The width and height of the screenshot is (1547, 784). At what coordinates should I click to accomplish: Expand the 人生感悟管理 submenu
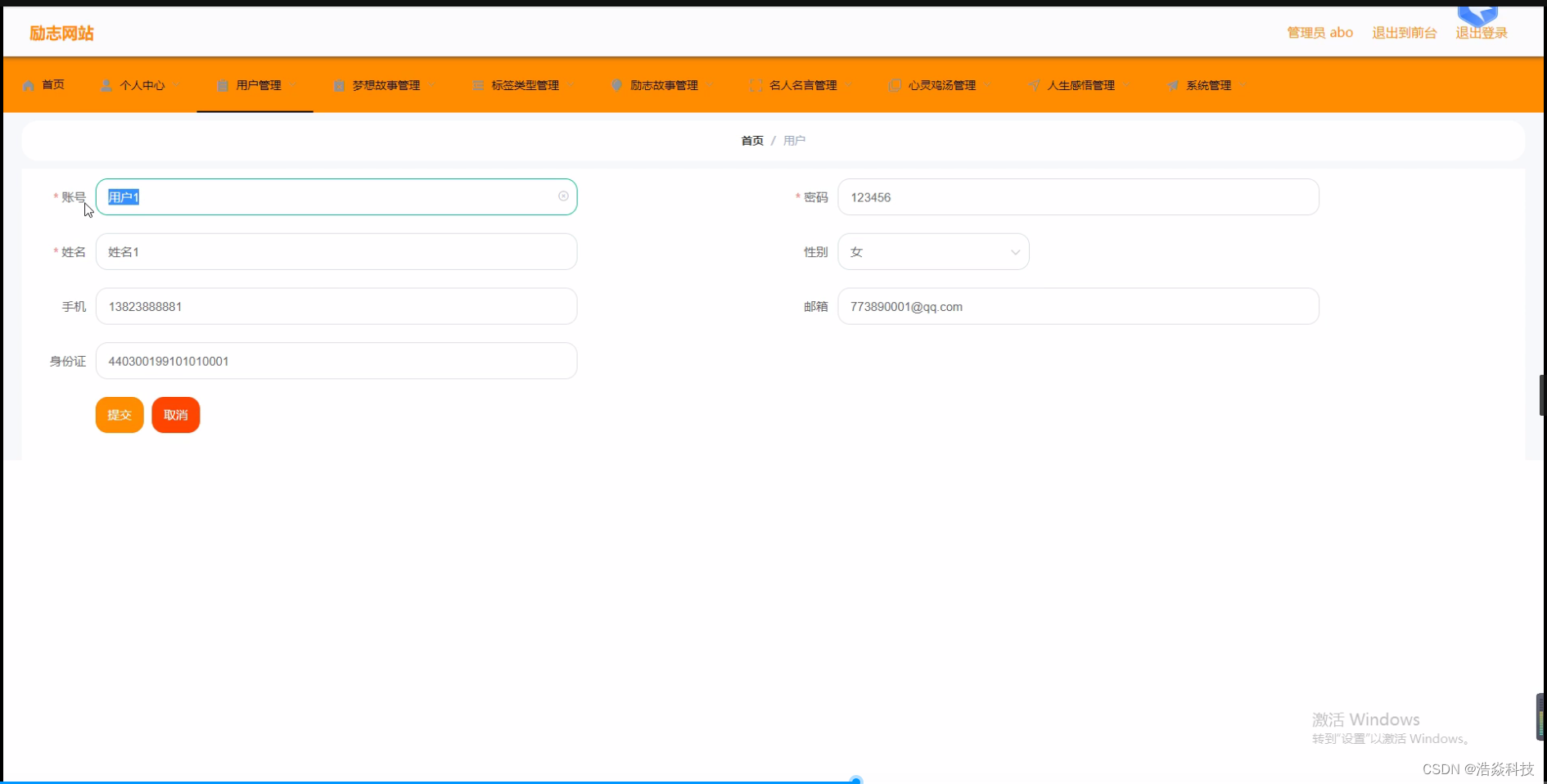1080,84
